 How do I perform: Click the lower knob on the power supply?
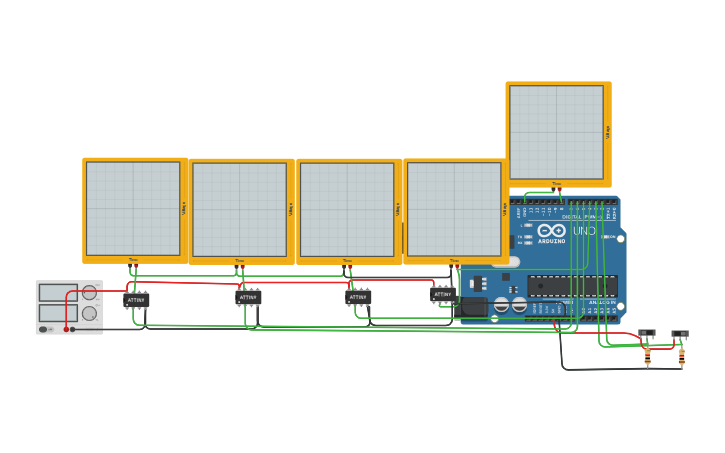[89, 313]
